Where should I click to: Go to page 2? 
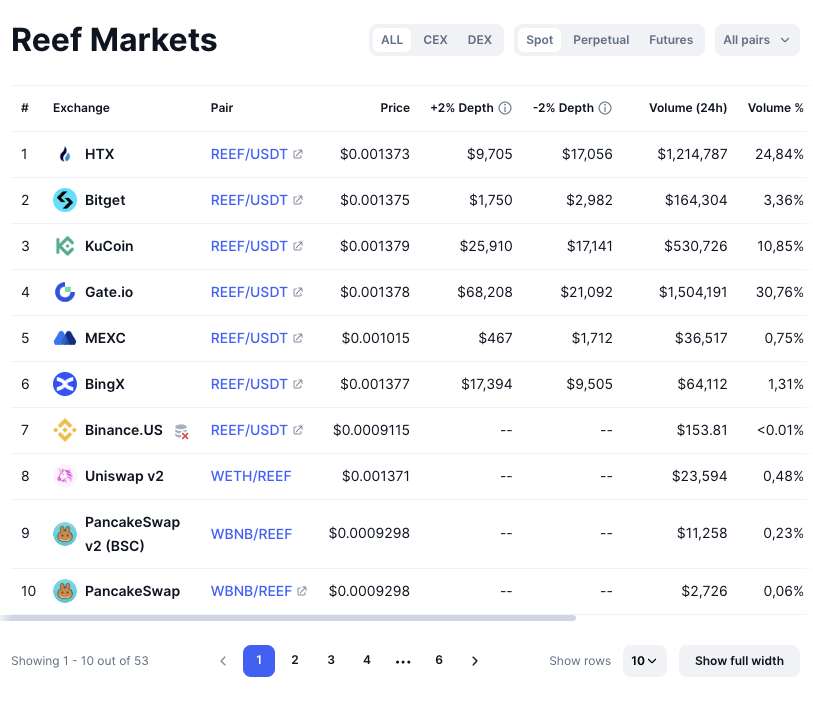pyautogui.click(x=295, y=660)
